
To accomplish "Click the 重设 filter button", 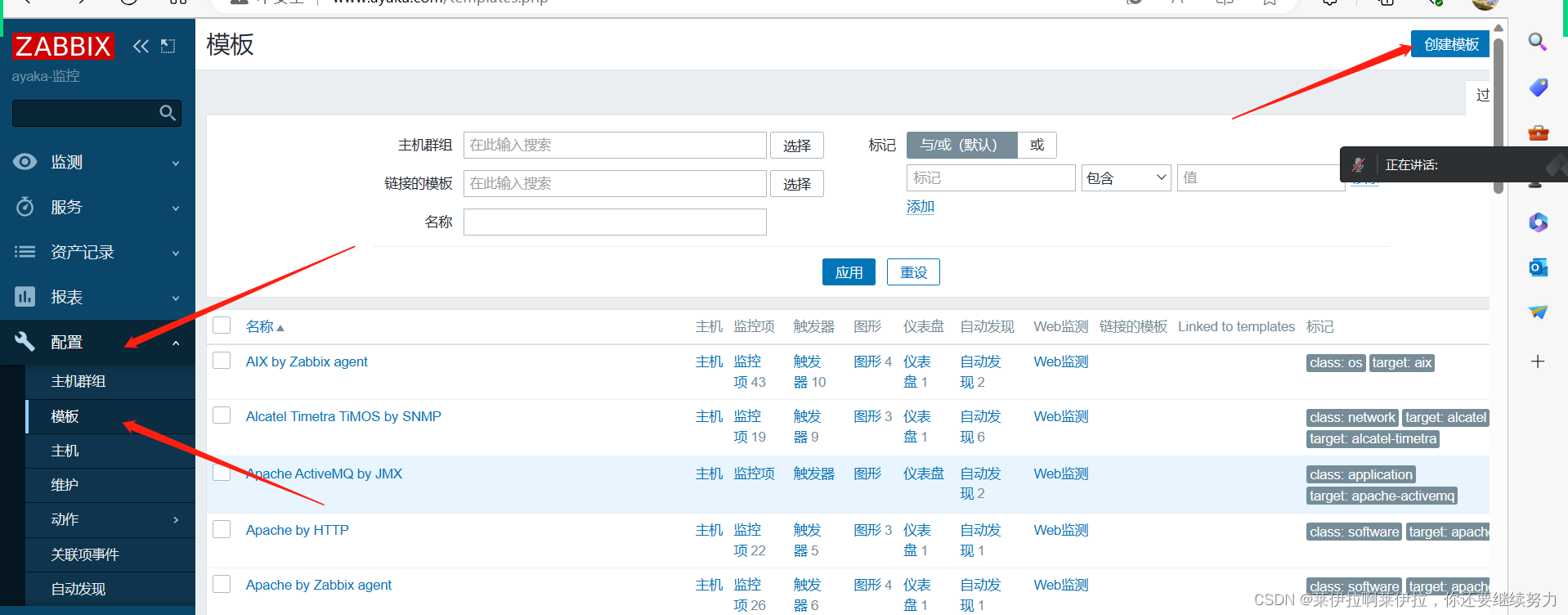I will pos(913,272).
